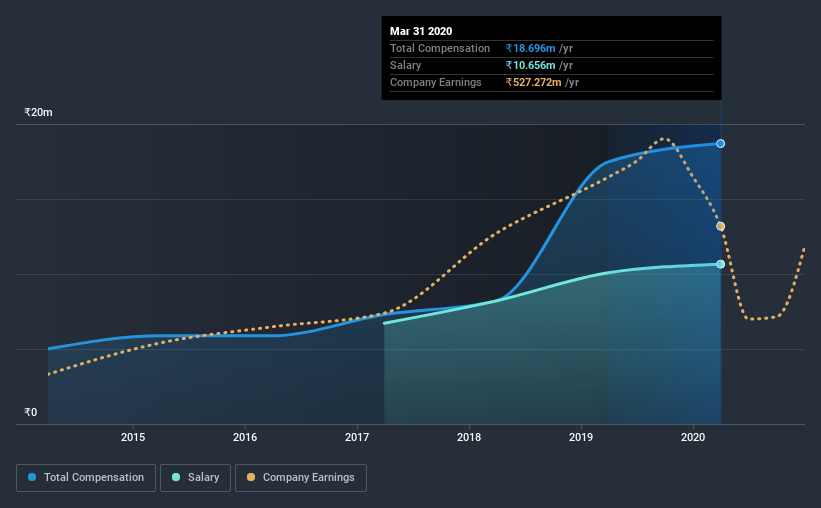Viewport: 821px width, 508px height.
Task: Click the blue Total Compensation data point marker
Action: coord(720,143)
